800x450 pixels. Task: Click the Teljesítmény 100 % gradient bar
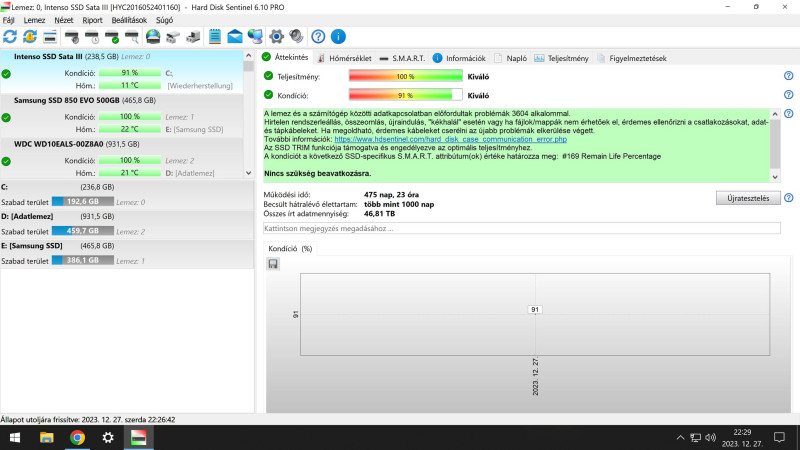[x=406, y=76]
